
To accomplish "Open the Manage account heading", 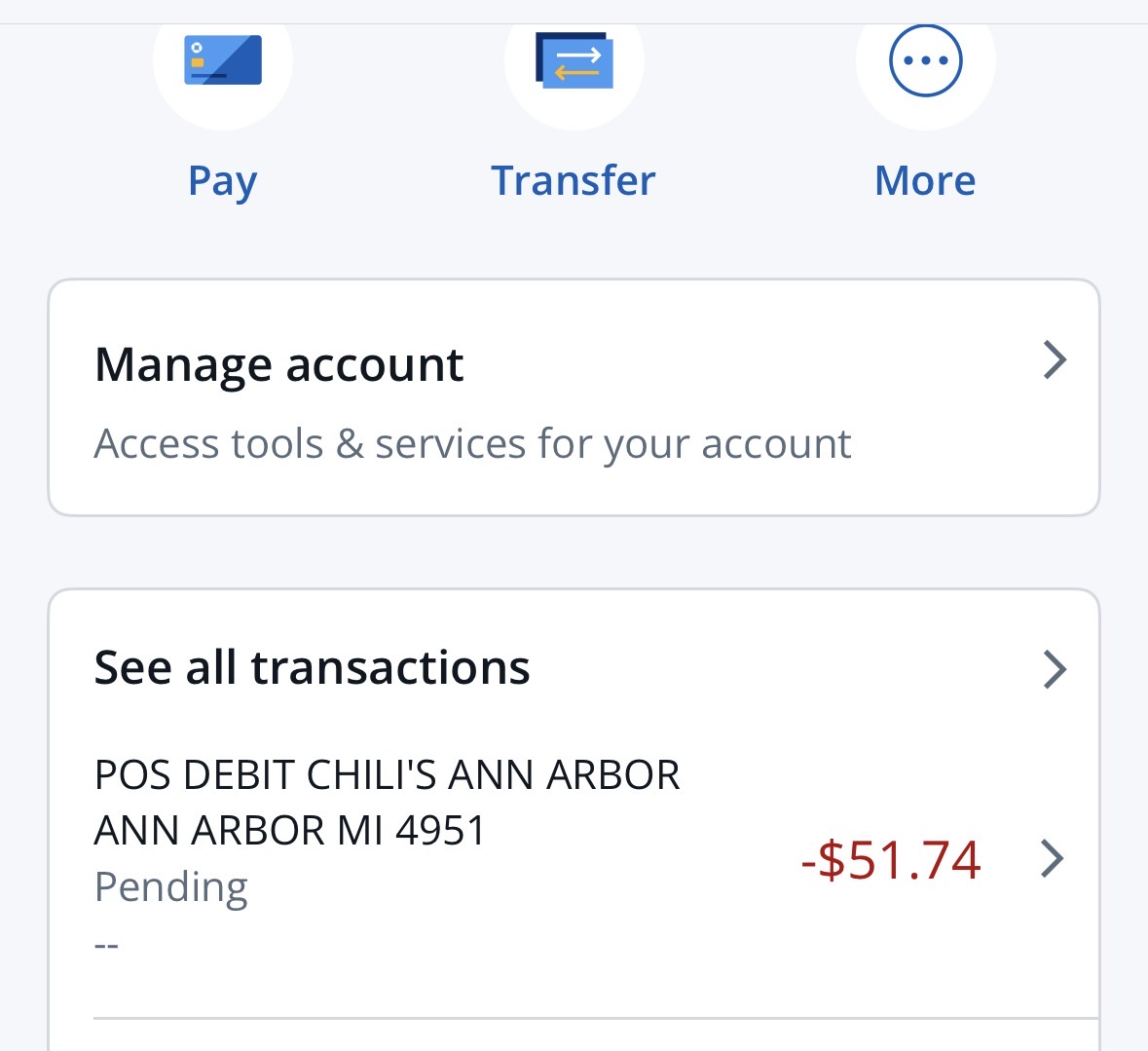I will click(x=278, y=365).
